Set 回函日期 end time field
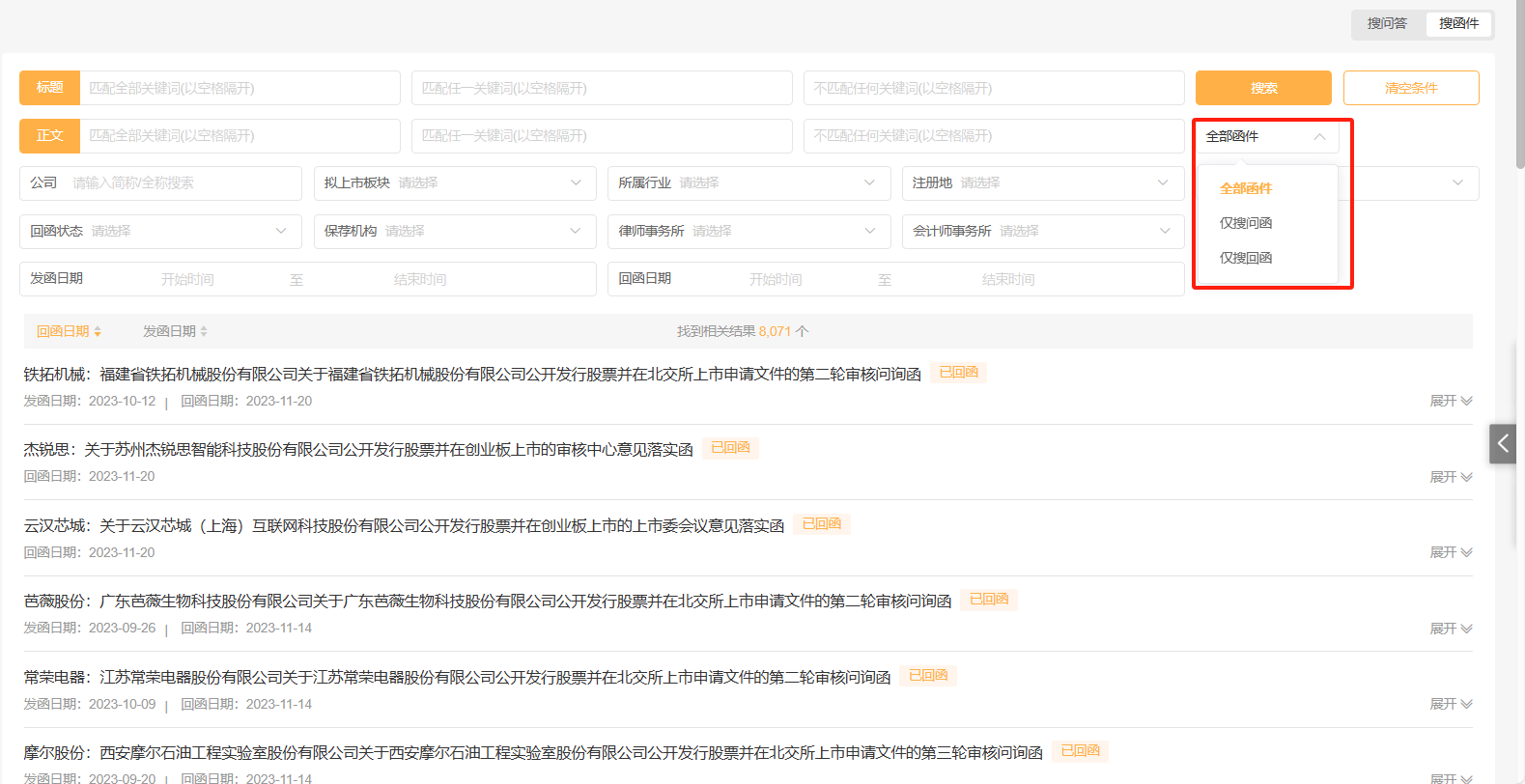1525x784 pixels. point(1008,279)
